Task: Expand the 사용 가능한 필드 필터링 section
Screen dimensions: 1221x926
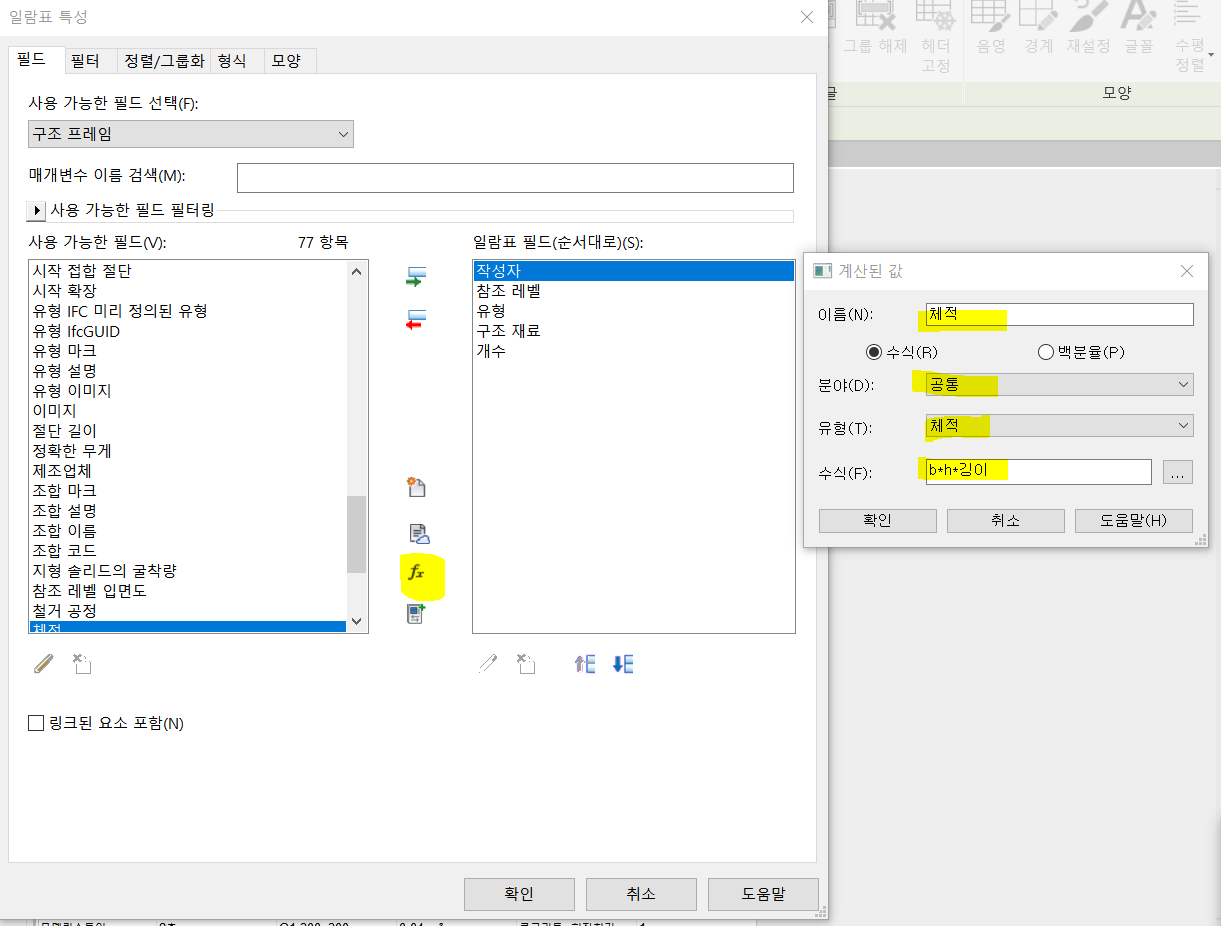Action: point(37,211)
